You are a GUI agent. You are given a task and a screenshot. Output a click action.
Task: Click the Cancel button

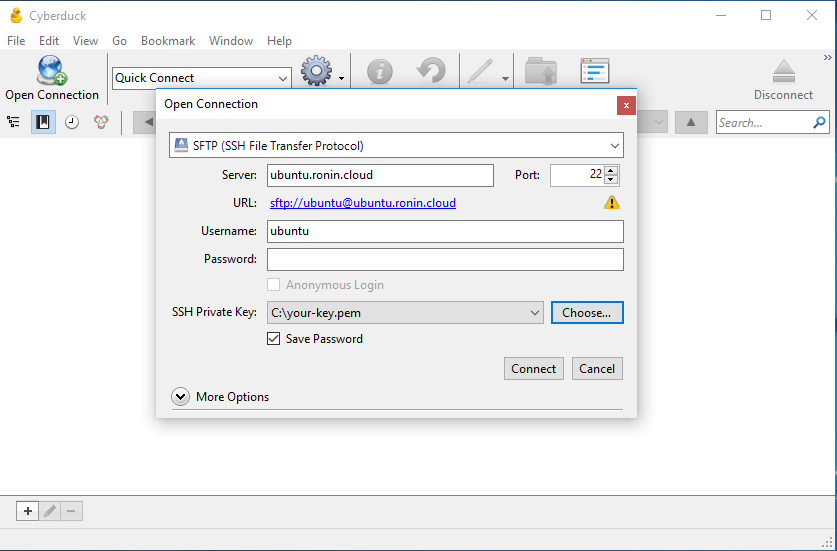click(597, 368)
